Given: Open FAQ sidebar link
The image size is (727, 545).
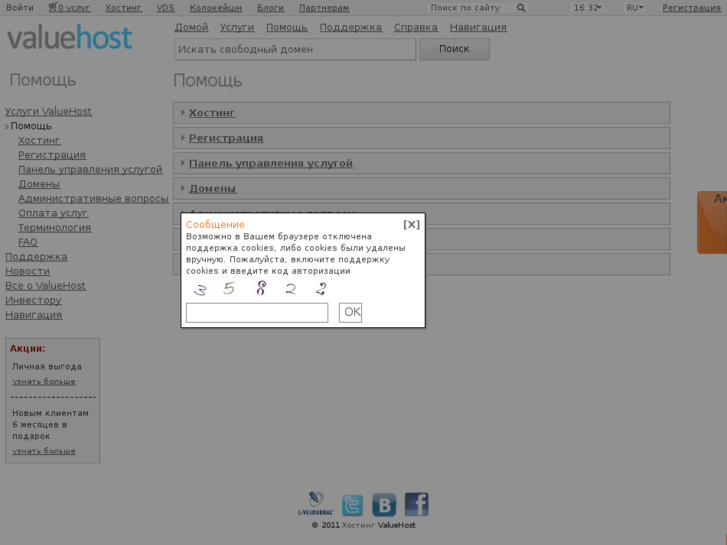Looking at the screenshot, I should (28, 242).
